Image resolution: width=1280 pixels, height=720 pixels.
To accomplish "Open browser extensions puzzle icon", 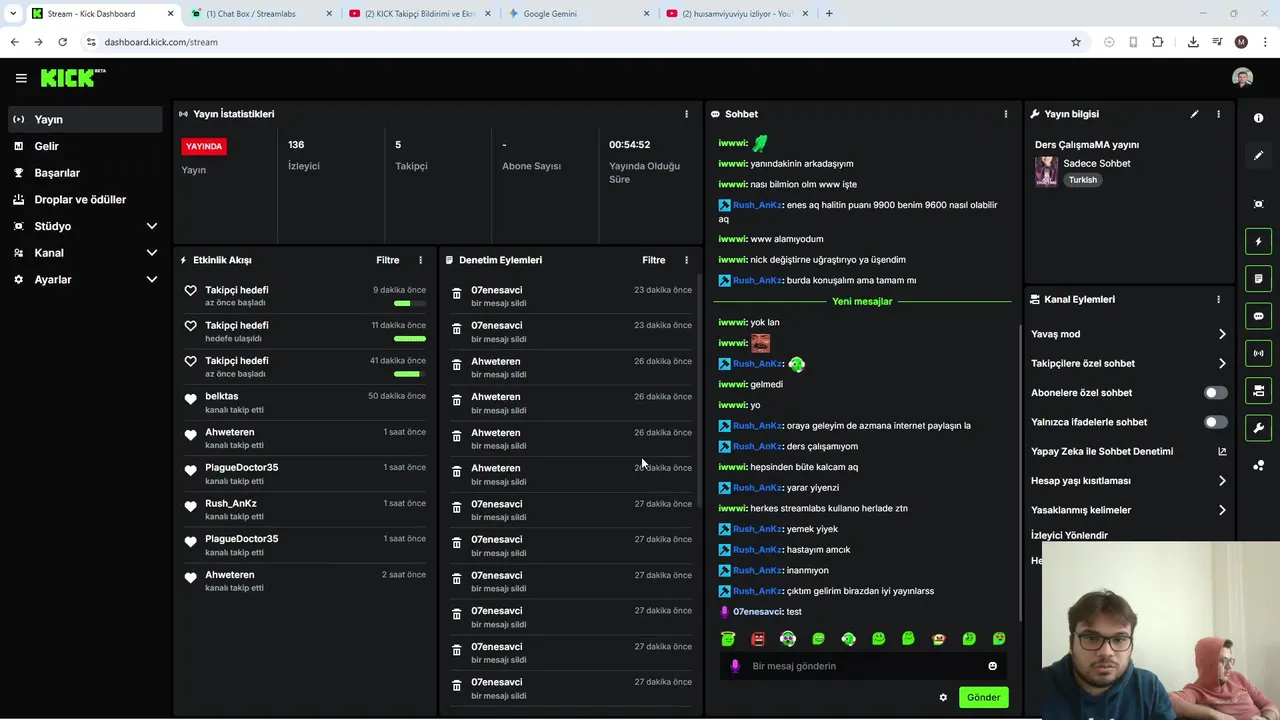I will coord(1158,42).
